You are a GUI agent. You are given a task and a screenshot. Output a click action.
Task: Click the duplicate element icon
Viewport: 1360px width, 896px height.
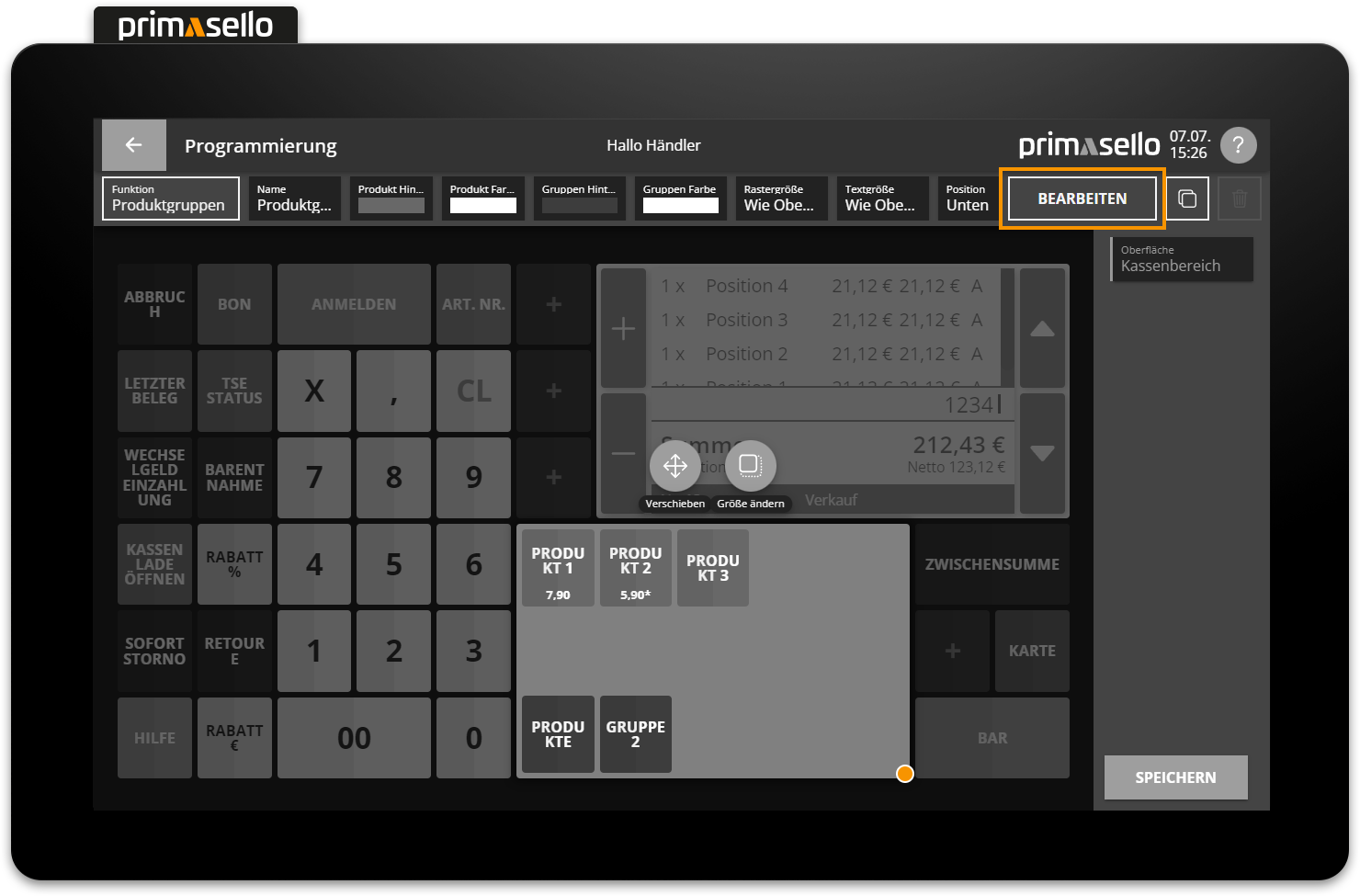coord(1187,198)
